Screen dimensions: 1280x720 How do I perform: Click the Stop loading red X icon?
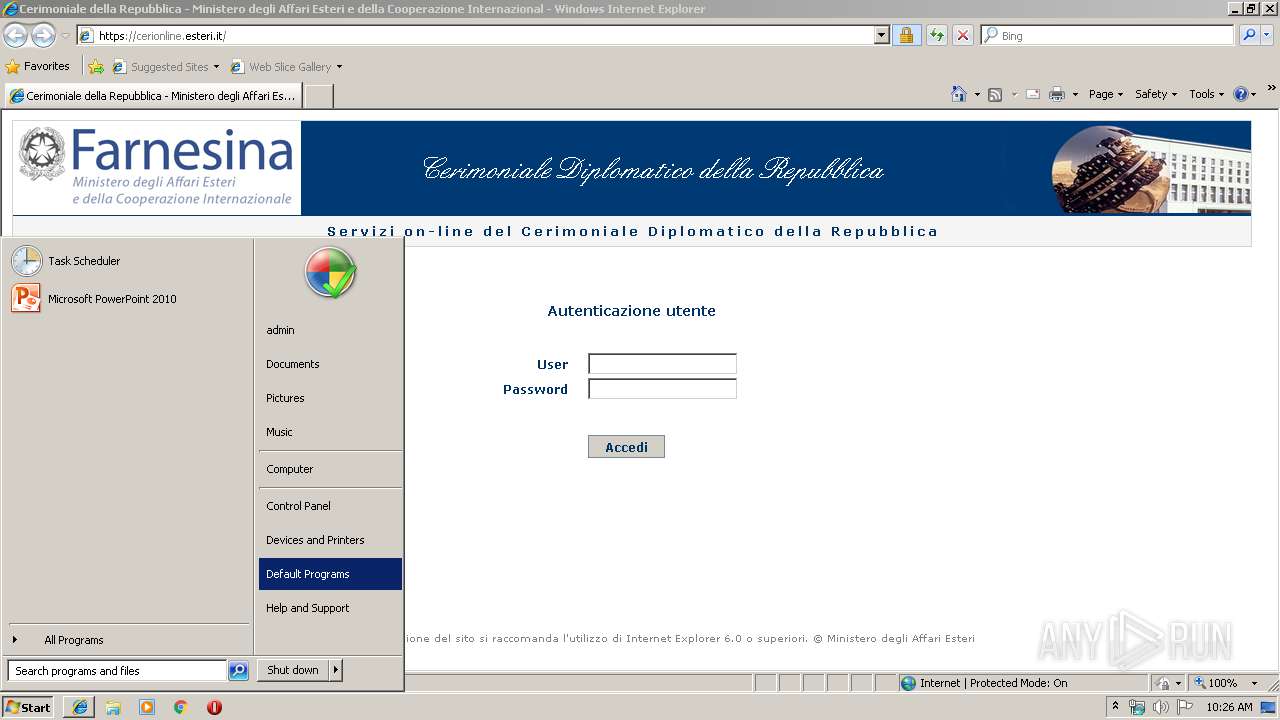pos(963,36)
